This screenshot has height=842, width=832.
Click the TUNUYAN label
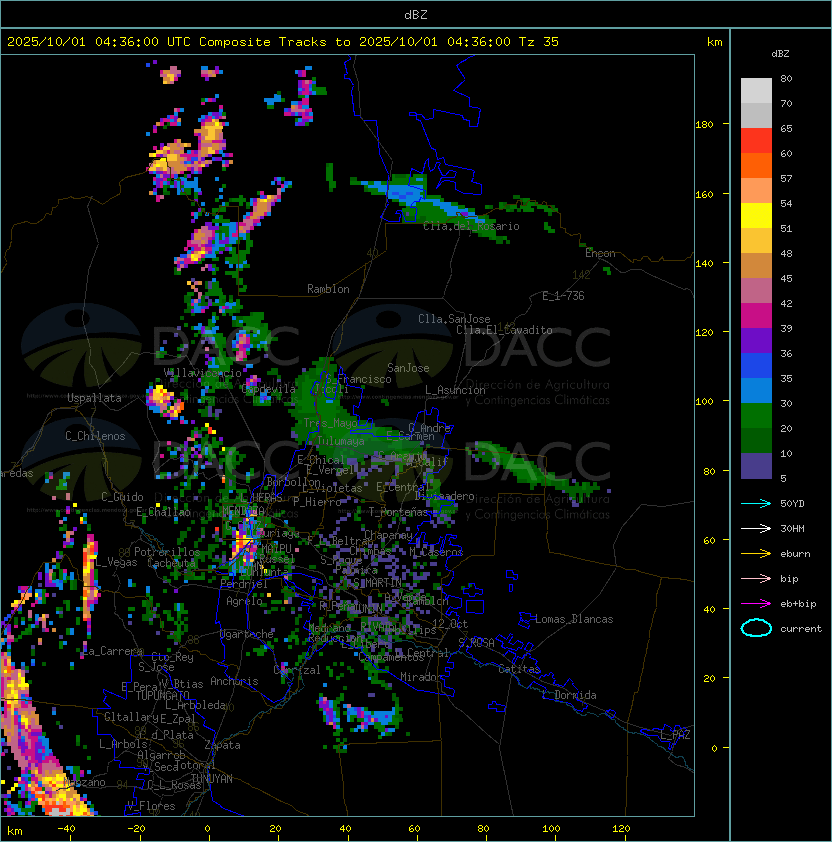click(212, 779)
